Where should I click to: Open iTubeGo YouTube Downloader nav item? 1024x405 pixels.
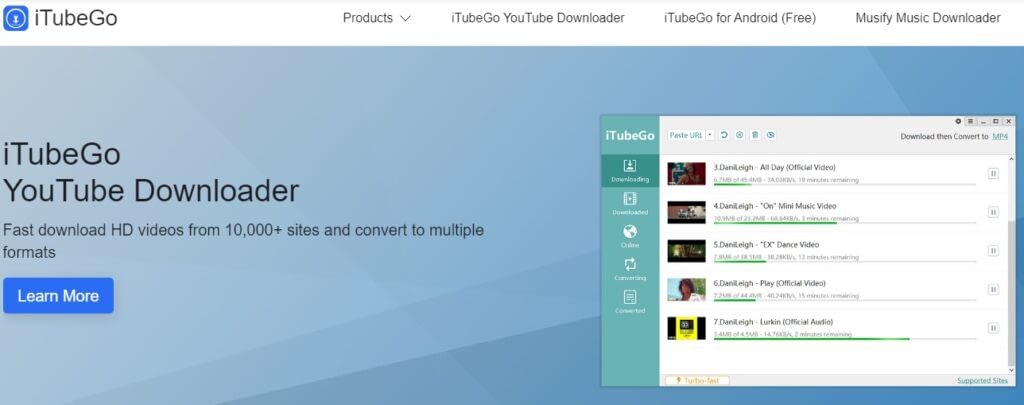537,18
